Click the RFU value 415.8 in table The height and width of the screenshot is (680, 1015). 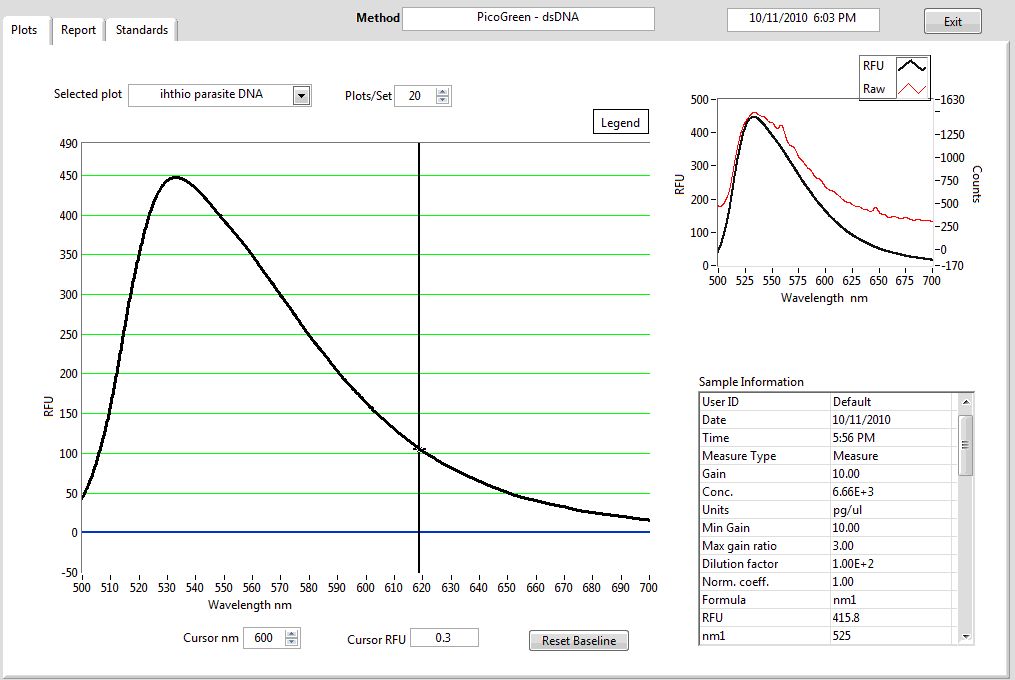coord(846,618)
